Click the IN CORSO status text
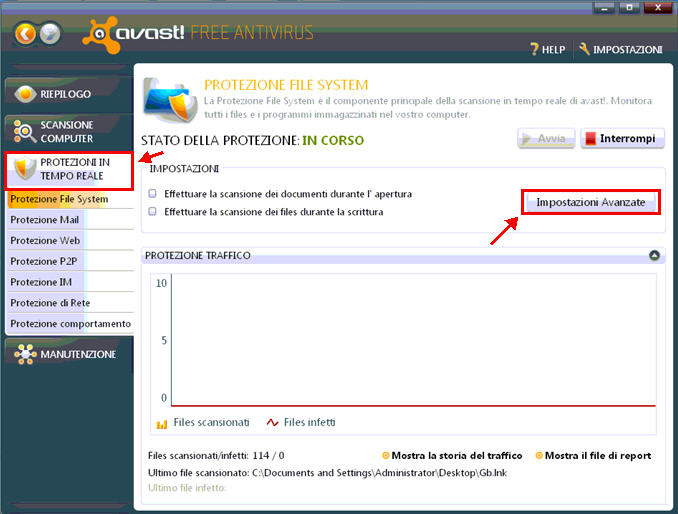This screenshot has height=514, width=678. click(x=333, y=140)
